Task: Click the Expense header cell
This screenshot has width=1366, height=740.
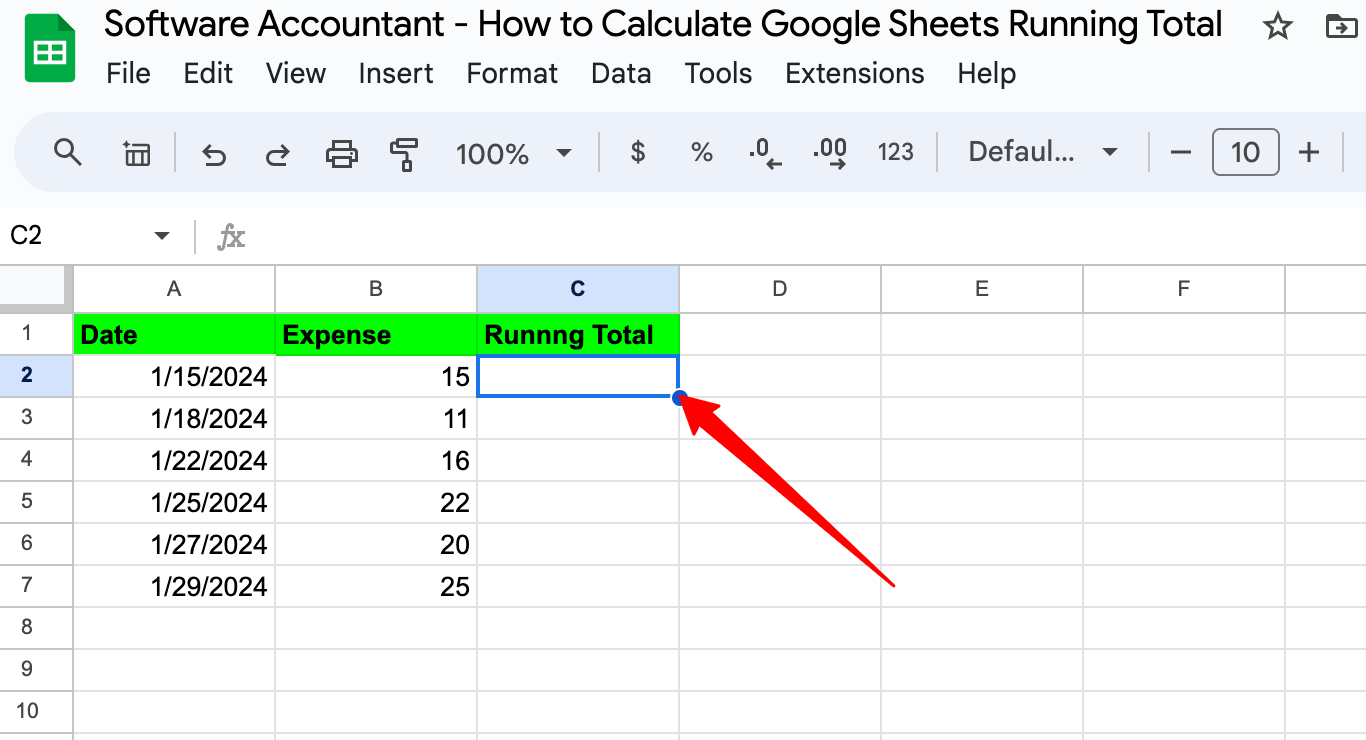Action: tap(376, 334)
